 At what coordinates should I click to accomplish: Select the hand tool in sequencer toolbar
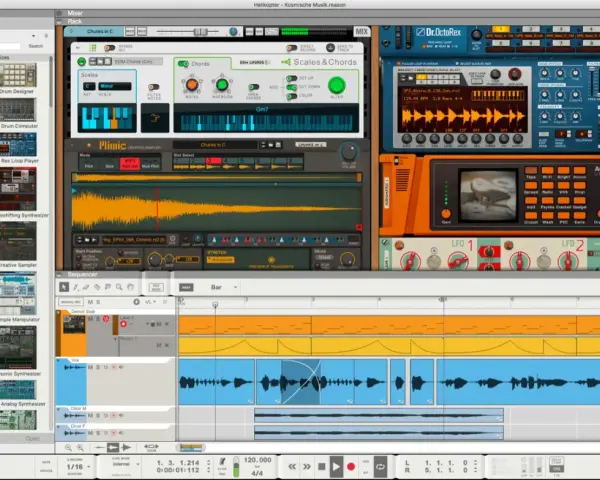130,287
